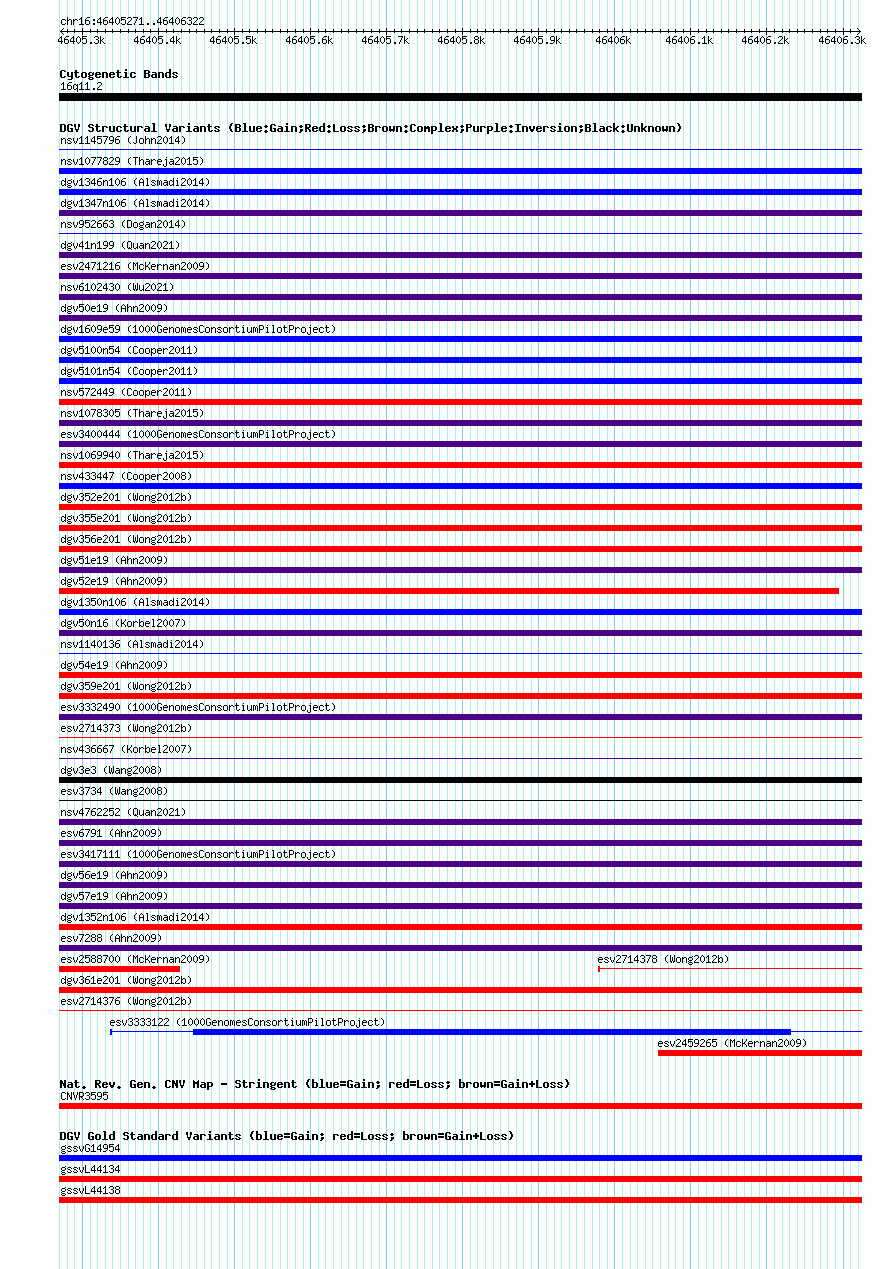This screenshot has width=890, height=1269.
Task: Click the chr16:46405271..46406322 region label
Action: pos(132,21)
